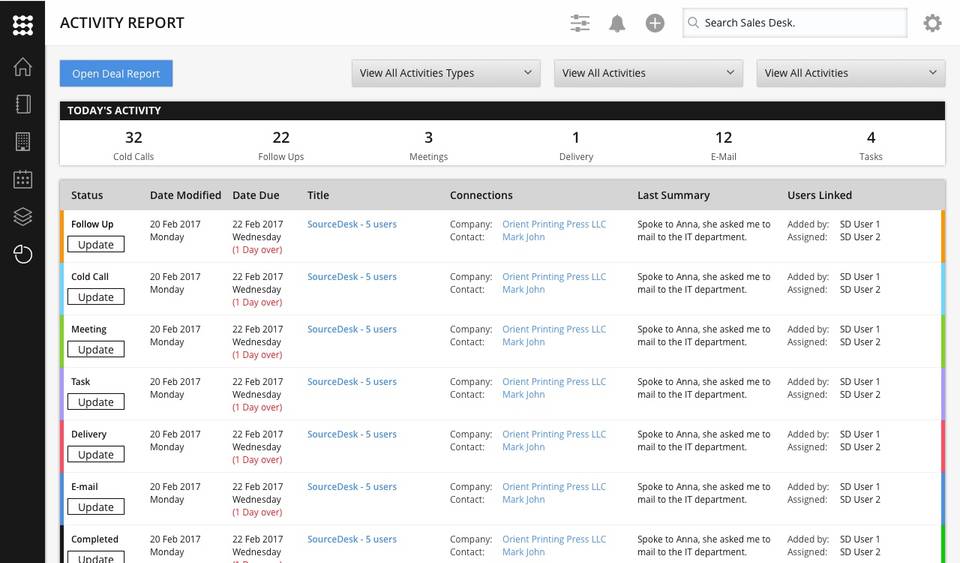Open SourceDesk - 5 users in Completed row
Screen dimensions: 960x563
(352, 539)
